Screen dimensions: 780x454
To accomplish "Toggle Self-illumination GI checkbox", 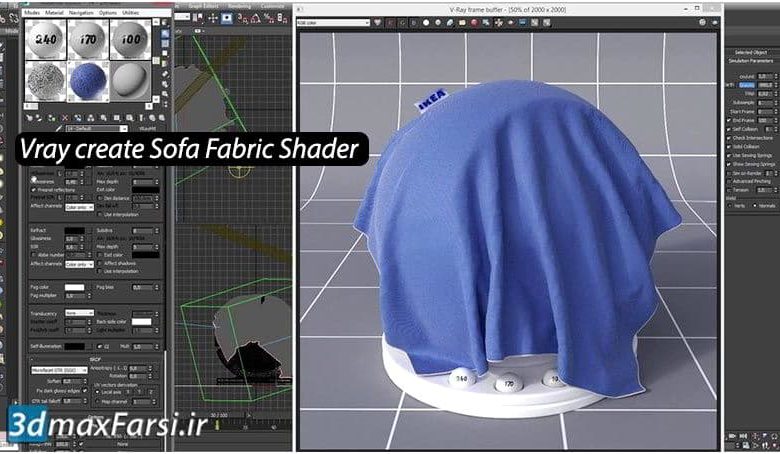I will click(x=100, y=346).
